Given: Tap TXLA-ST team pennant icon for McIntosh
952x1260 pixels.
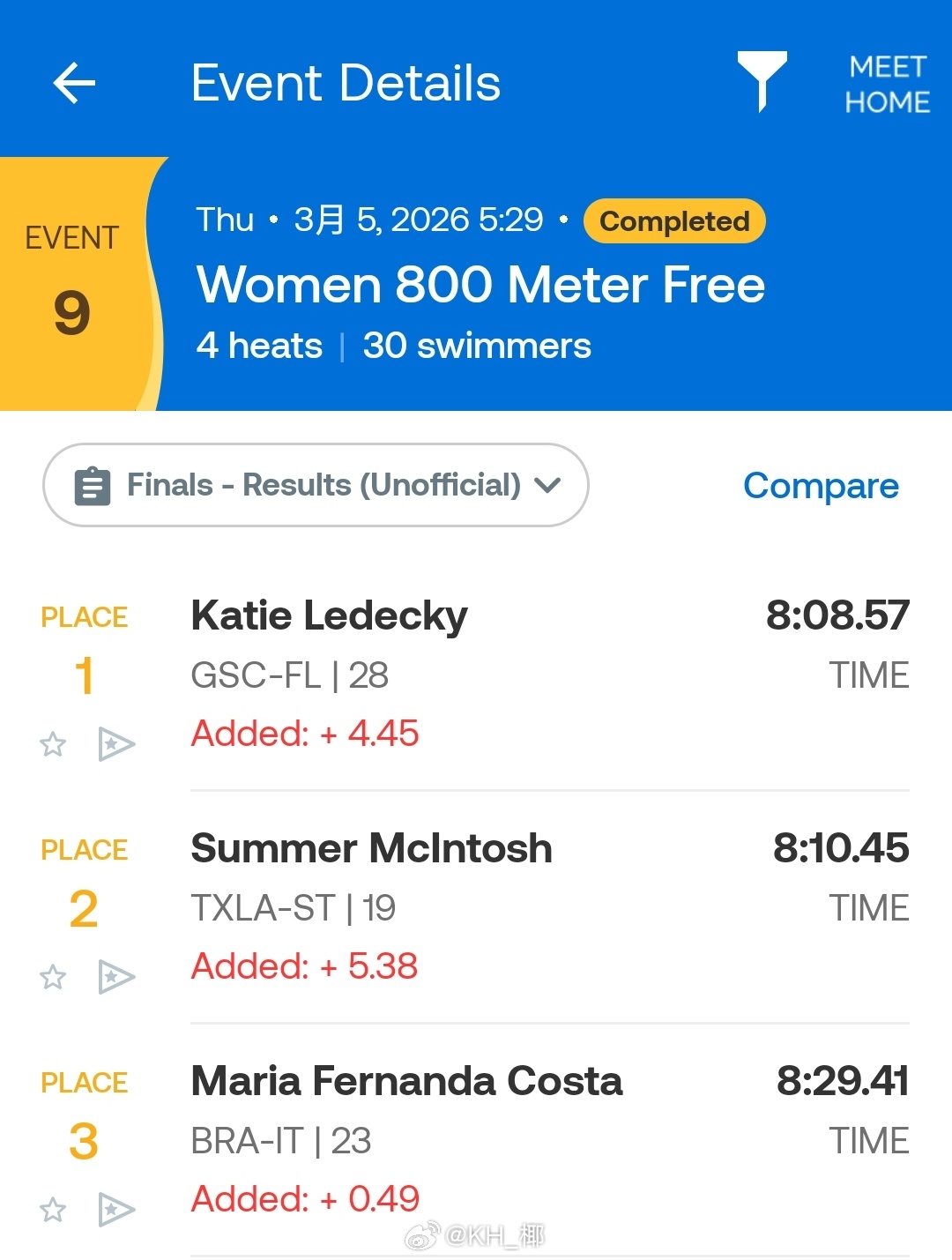Looking at the screenshot, I should (x=115, y=977).
